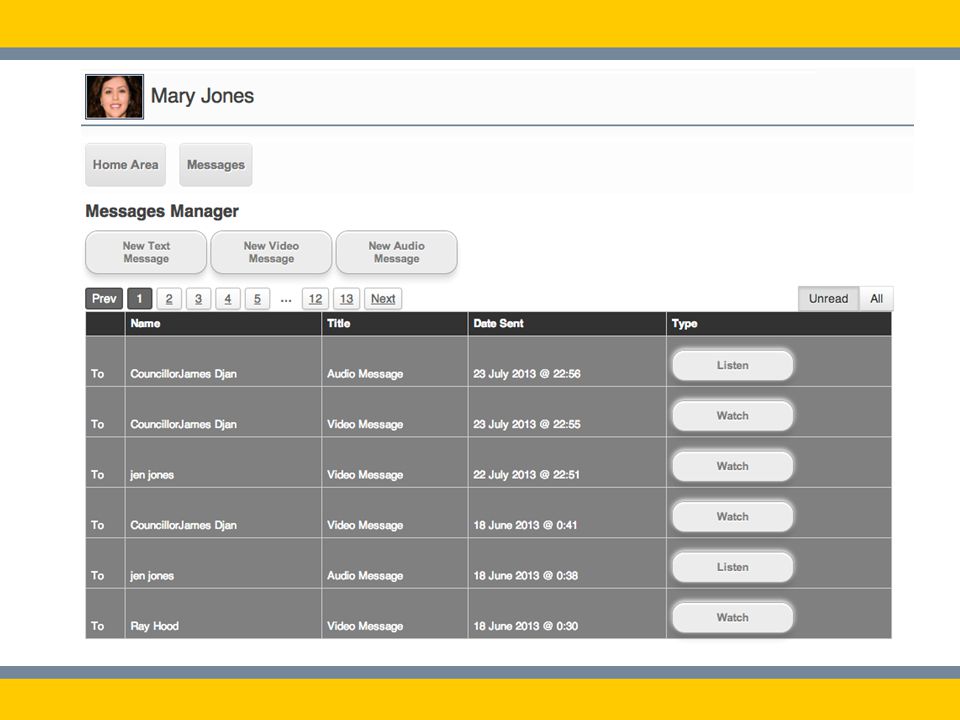
Task: Go to page 4
Action: point(228,299)
